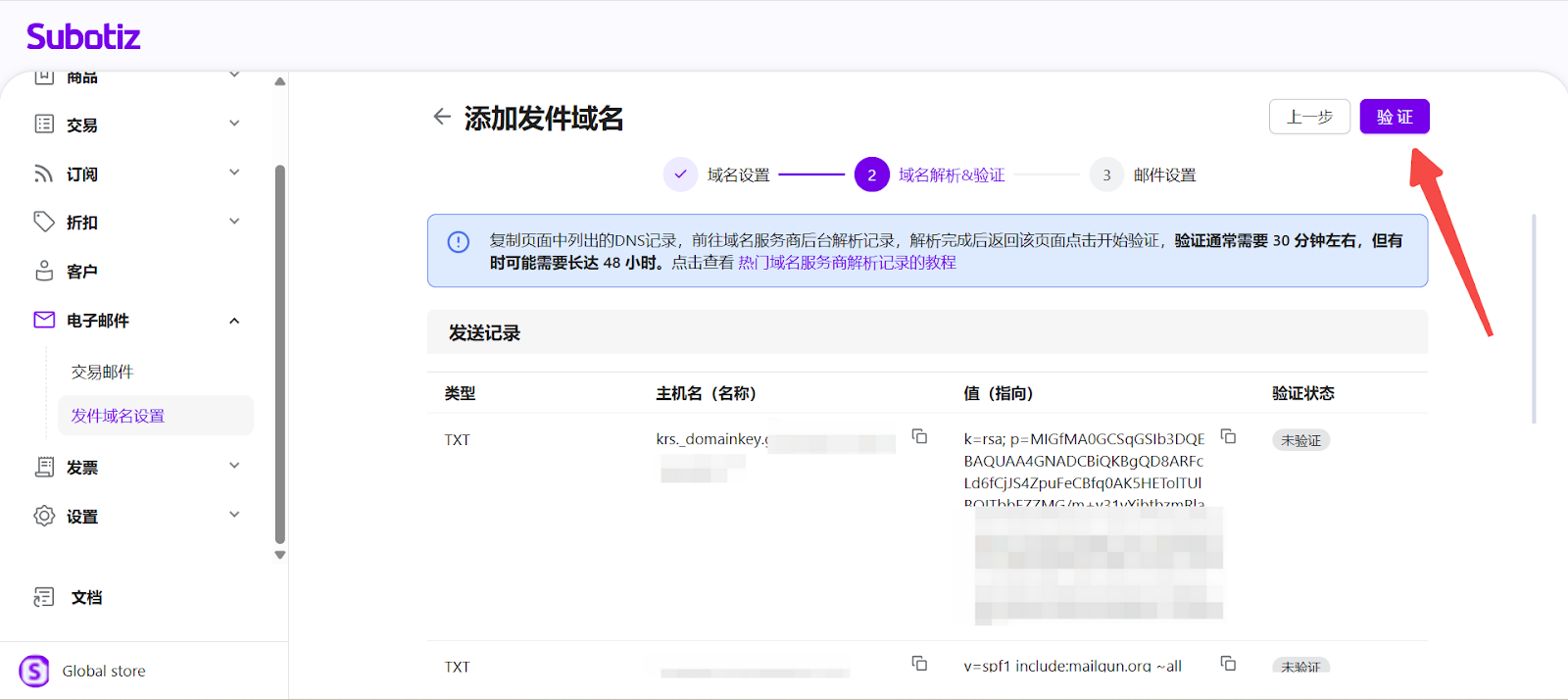Expand the 订阅 menu chevron
1568x700 pixels.
(234, 173)
